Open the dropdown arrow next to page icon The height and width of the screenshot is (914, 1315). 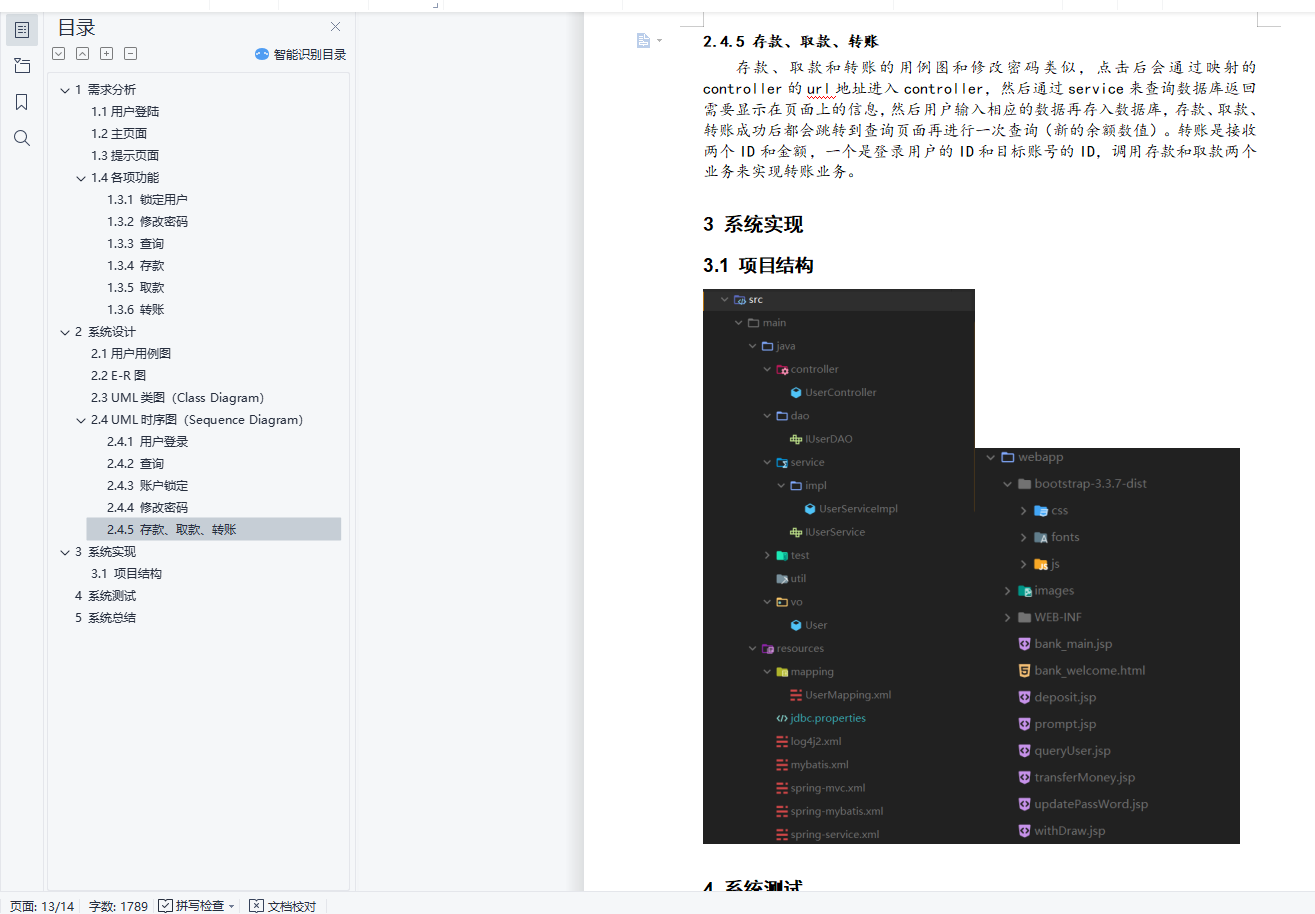point(659,41)
